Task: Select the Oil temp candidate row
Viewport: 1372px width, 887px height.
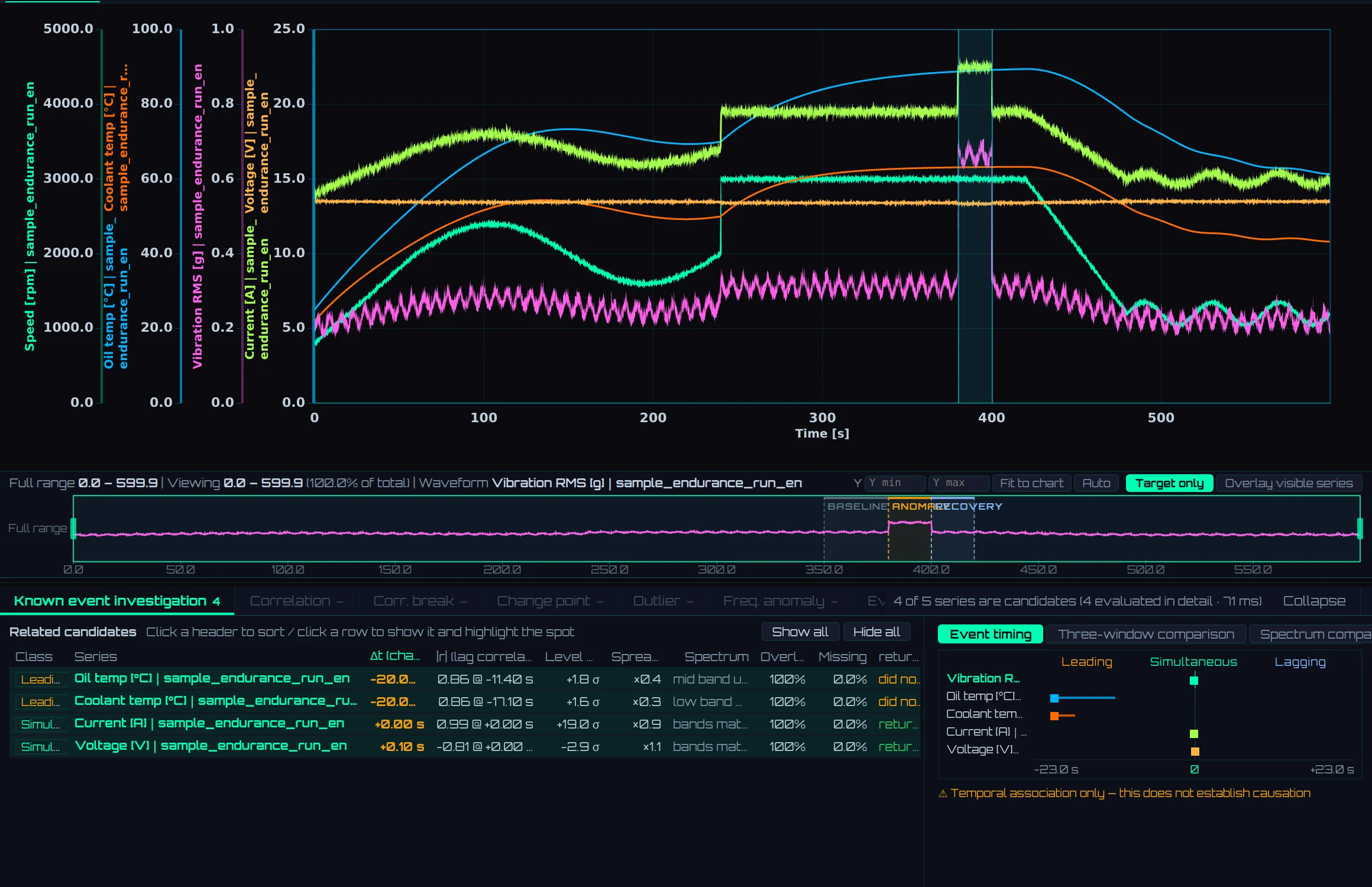Action: pos(465,679)
